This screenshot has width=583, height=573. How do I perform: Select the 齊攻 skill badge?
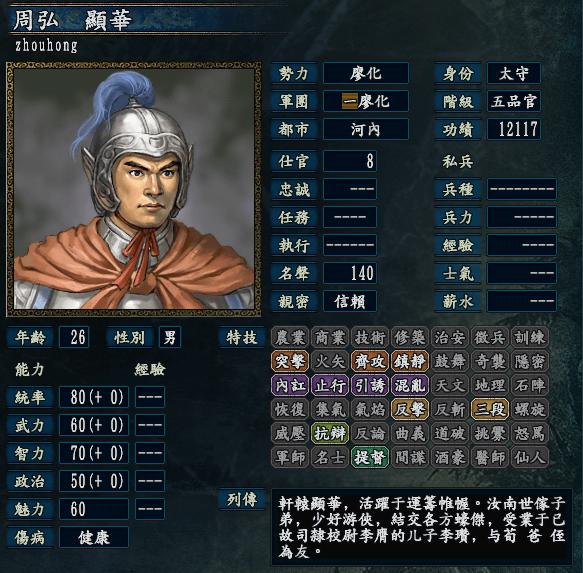pyautogui.click(x=370, y=361)
